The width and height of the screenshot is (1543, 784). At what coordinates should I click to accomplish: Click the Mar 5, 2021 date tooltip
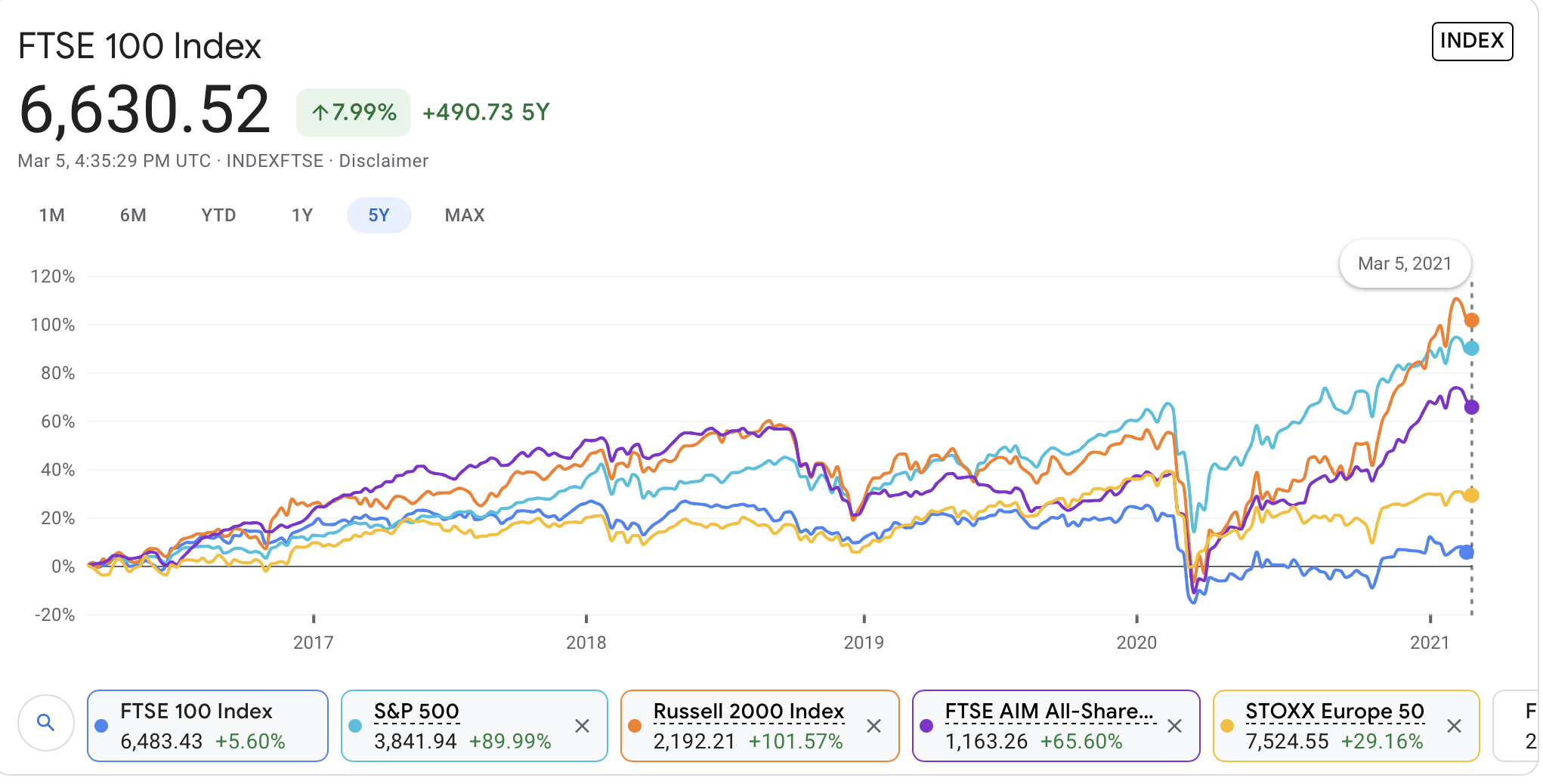[x=1405, y=264]
